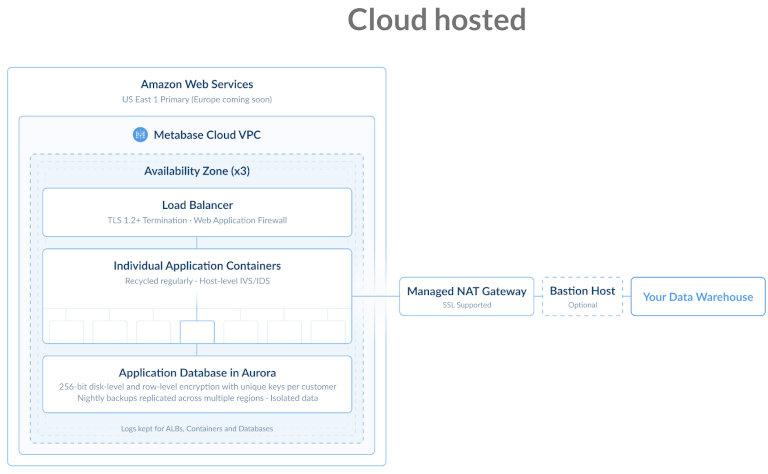The image size is (768, 474).
Task: Select Application Database in Aurora title
Action: [x=197, y=372]
